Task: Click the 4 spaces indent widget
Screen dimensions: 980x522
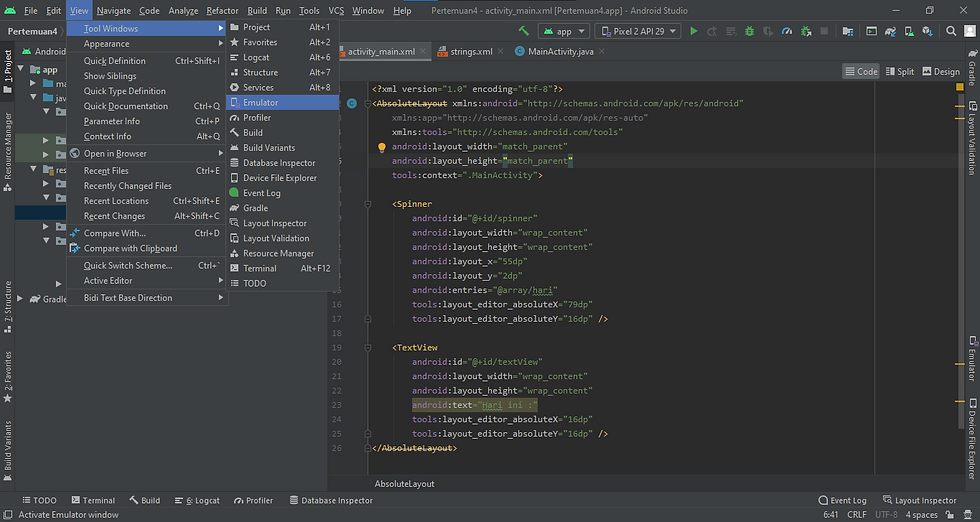Action: coord(922,514)
